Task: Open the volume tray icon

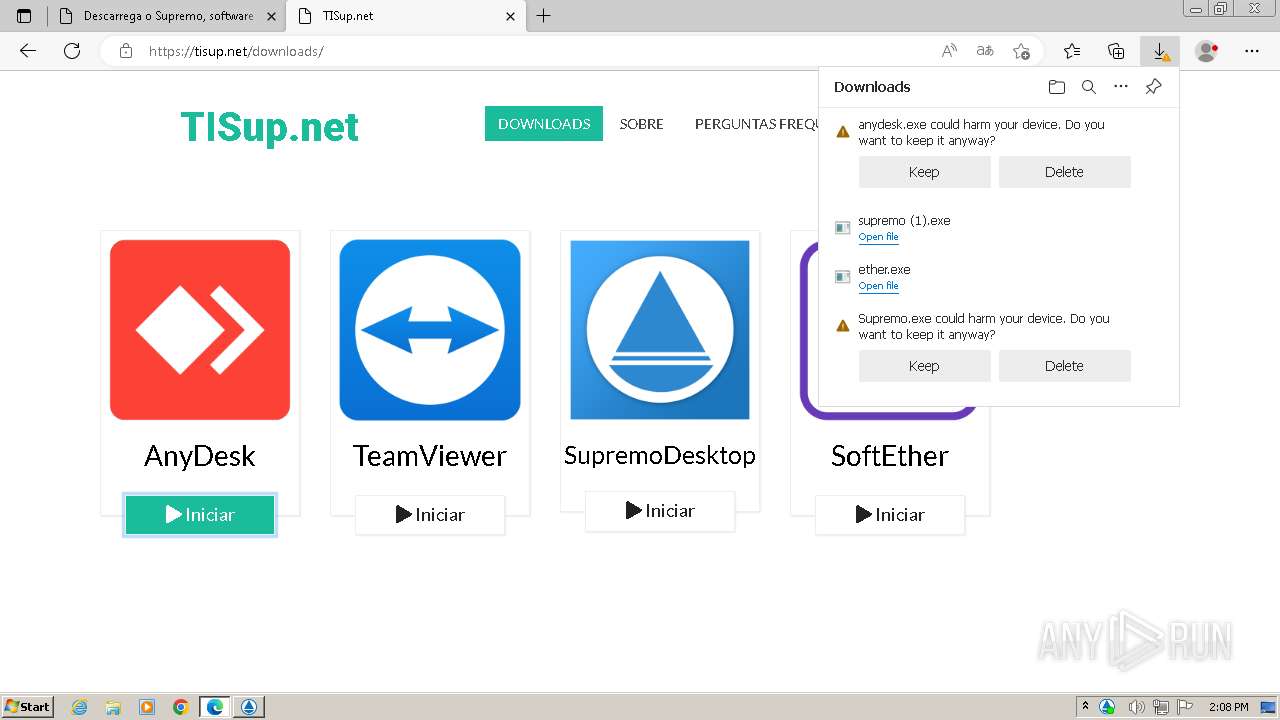Action: pos(1136,707)
